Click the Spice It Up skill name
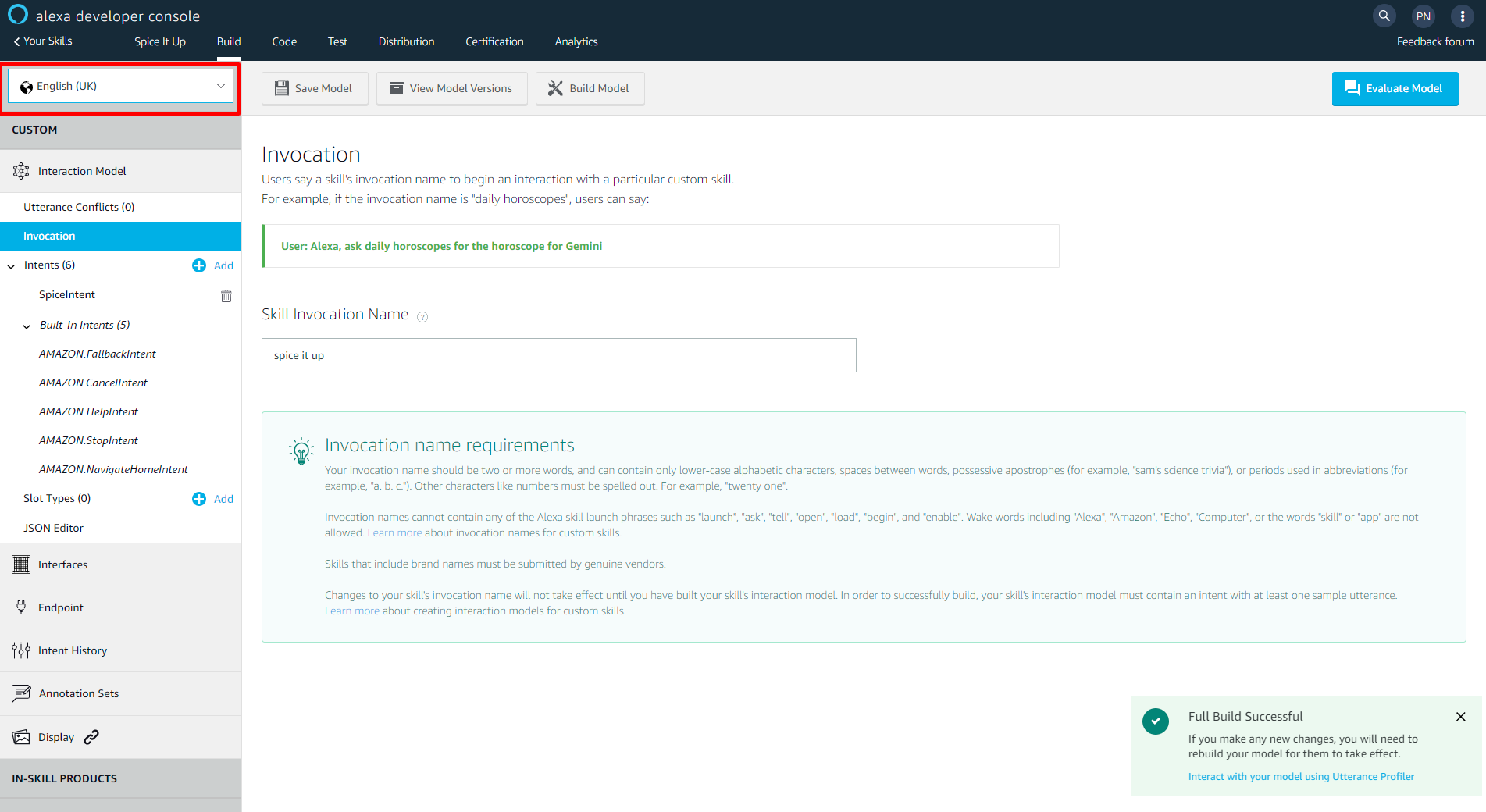Screen dimensions: 1486x812 (x=160, y=41)
